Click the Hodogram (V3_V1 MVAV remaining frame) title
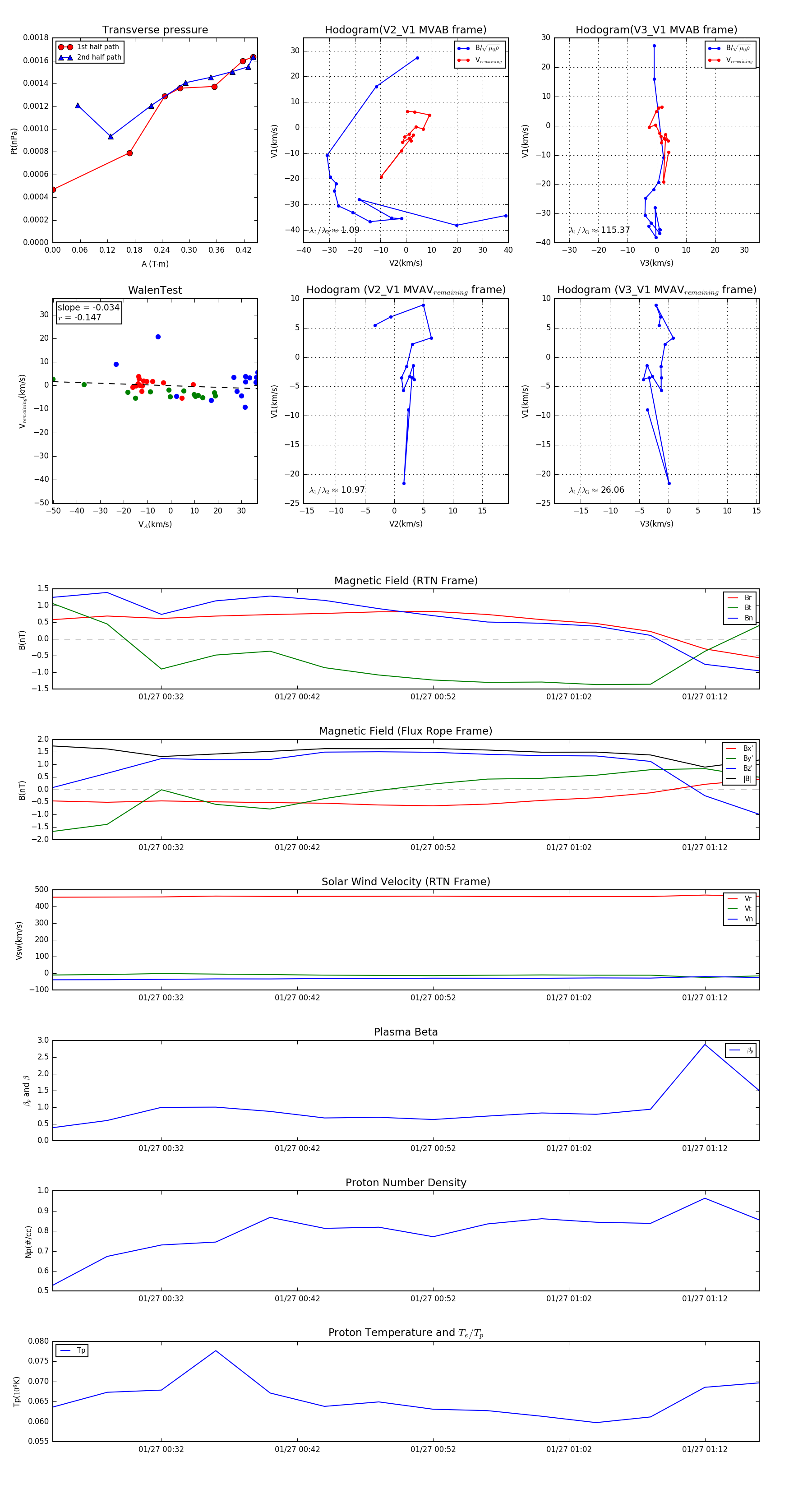Viewport: 812px width, 1489px height. pos(656,290)
